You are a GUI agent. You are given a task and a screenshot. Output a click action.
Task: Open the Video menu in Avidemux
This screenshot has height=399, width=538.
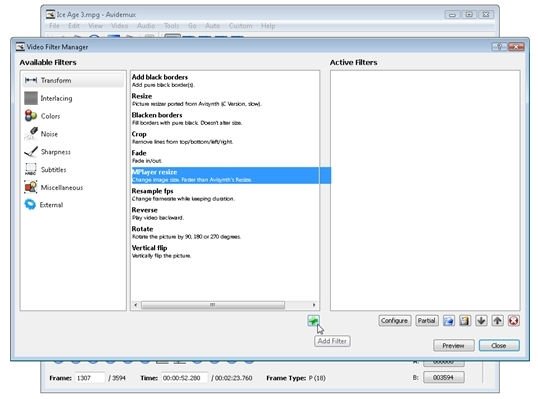tap(119, 26)
